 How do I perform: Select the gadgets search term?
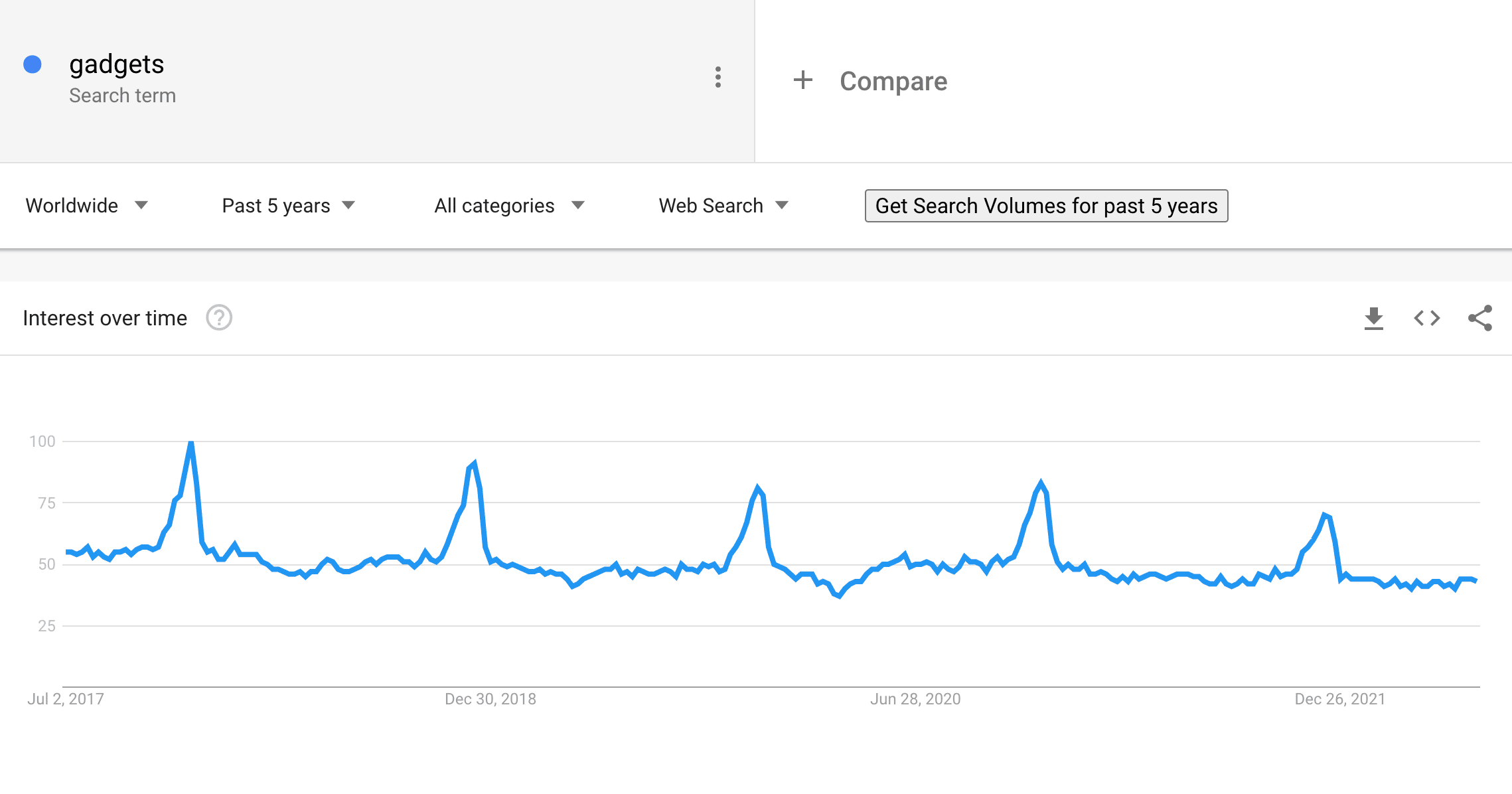[117, 64]
